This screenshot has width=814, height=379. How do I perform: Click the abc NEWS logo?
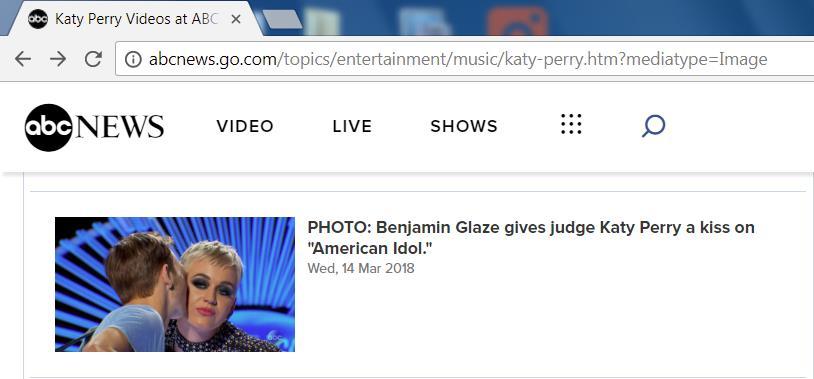94,127
